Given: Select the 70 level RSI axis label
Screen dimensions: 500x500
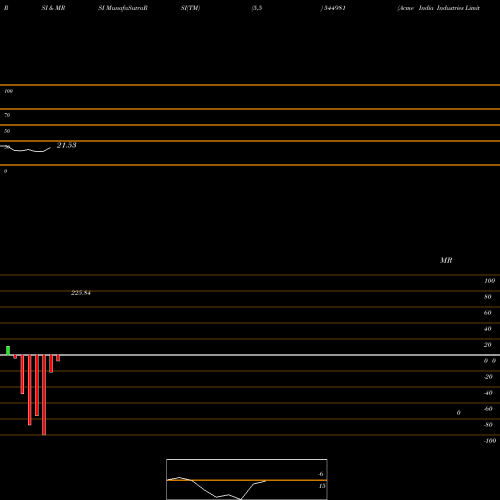Looking at the screenshot, I should [7, 115].
